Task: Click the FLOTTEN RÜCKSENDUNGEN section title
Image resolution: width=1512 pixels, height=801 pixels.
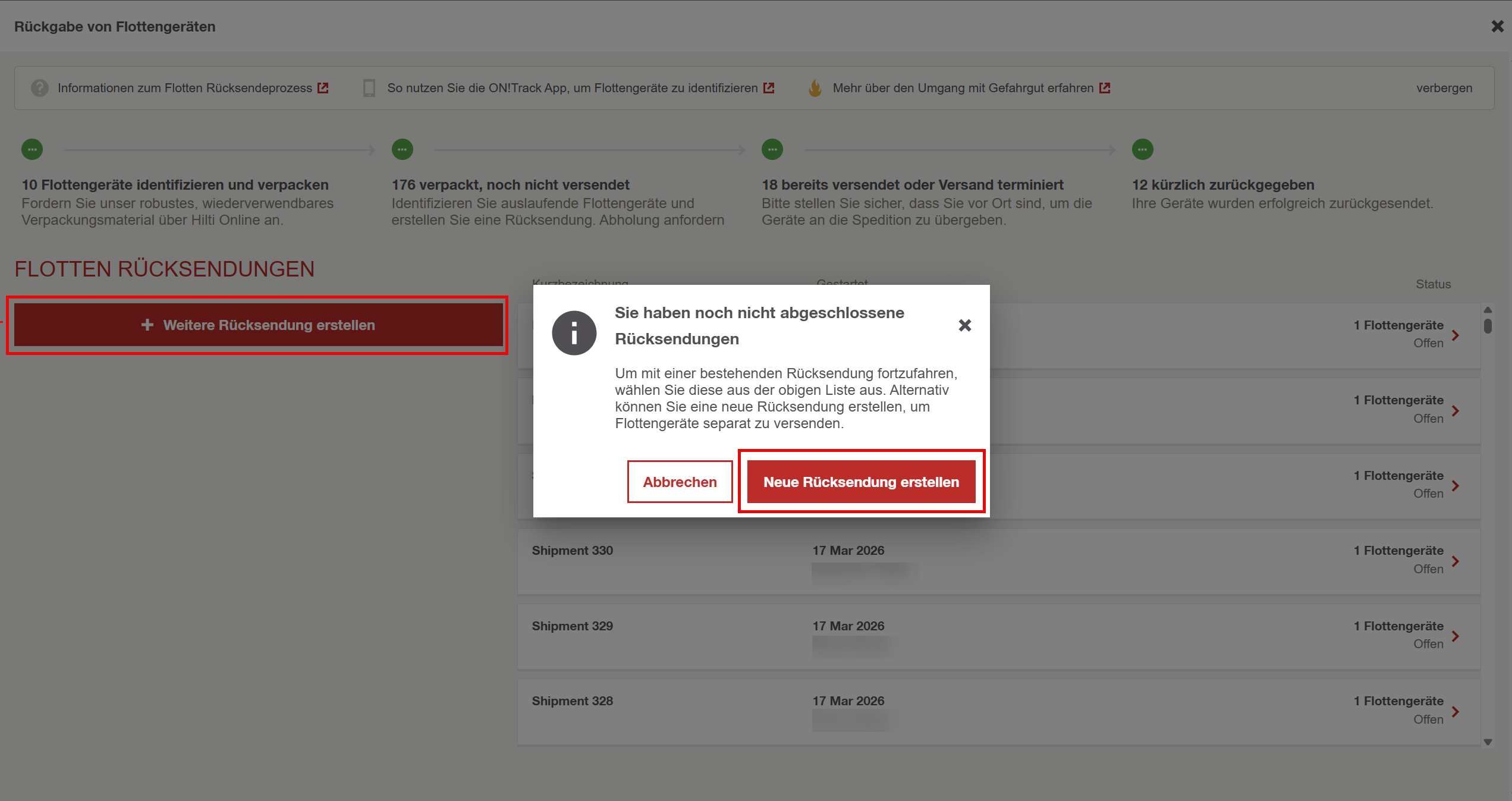Action: tap(165, 269)
